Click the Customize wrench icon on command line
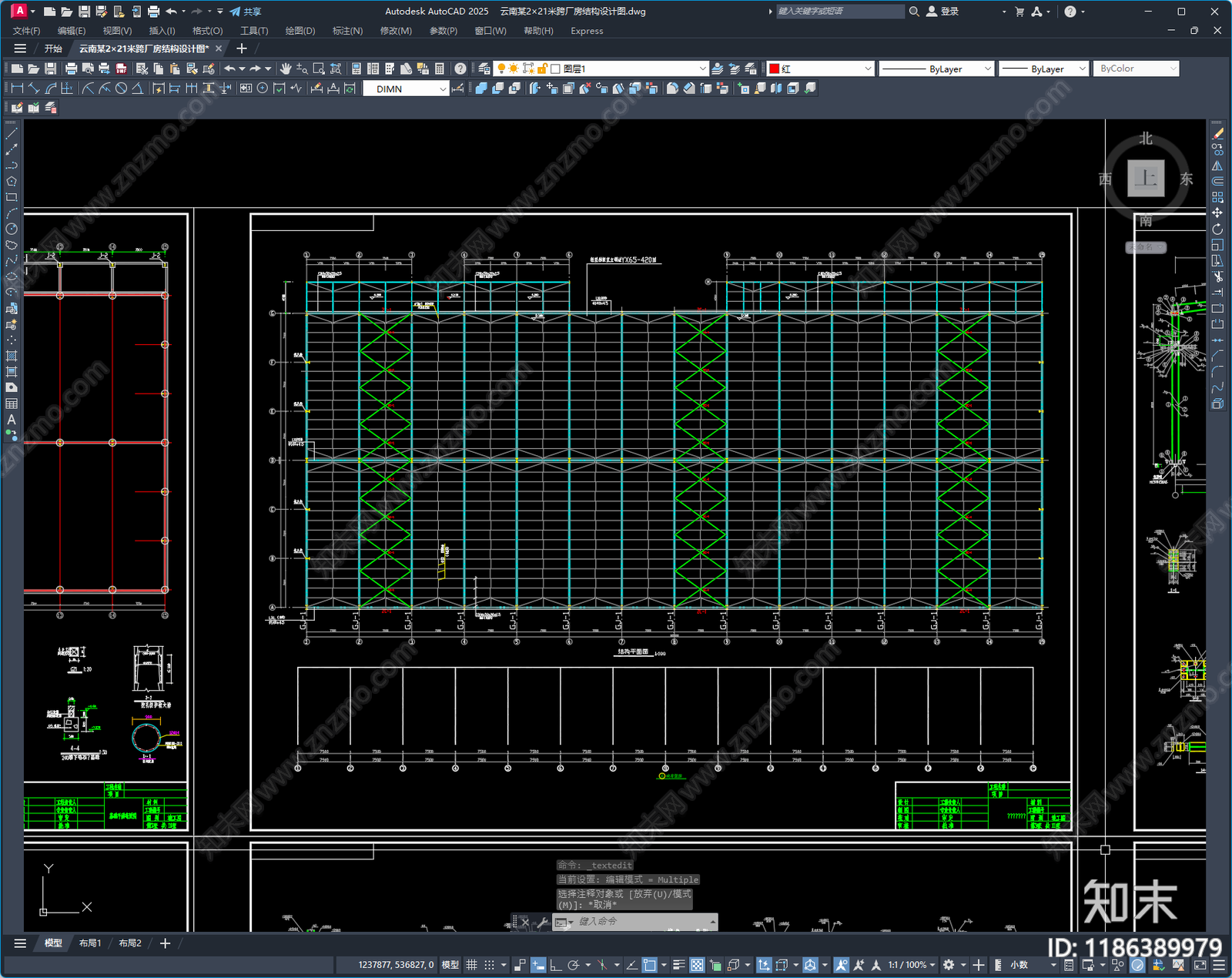Image resolution: width=1232 pixels, height=978 pixels. (541, 922)
